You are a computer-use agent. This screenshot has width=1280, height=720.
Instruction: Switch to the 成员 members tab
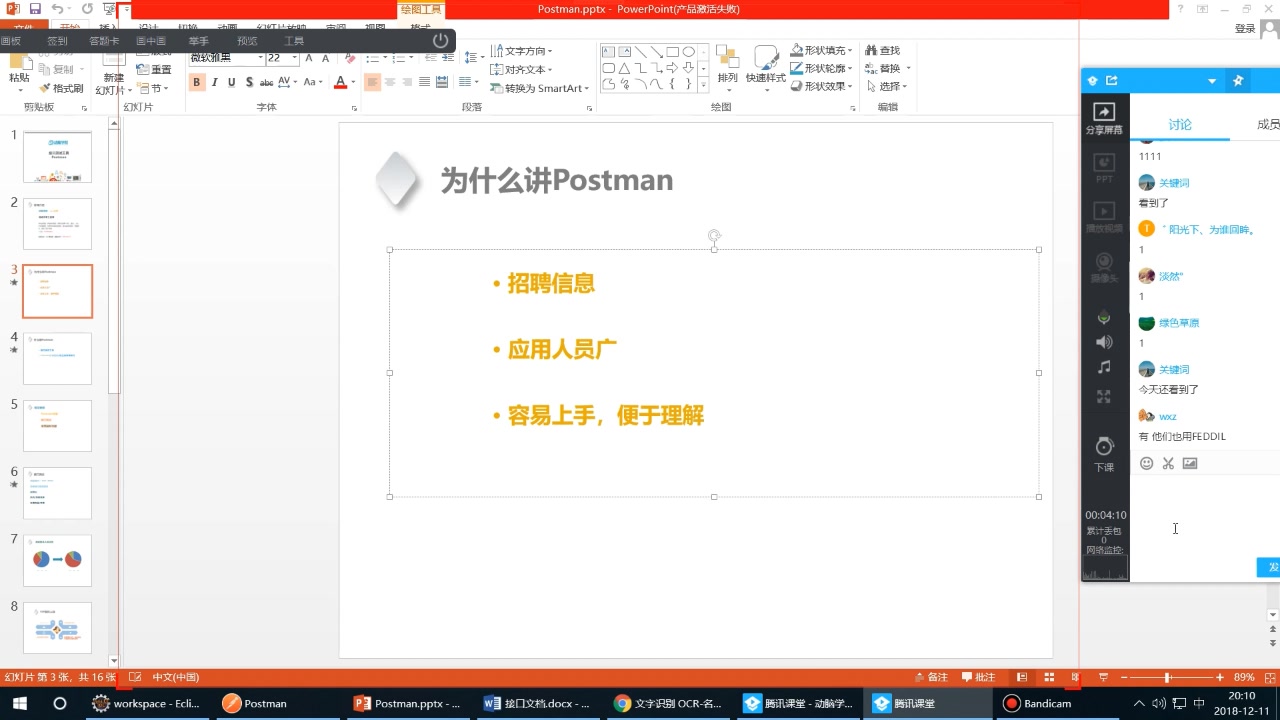click(x=1268, y=124)
